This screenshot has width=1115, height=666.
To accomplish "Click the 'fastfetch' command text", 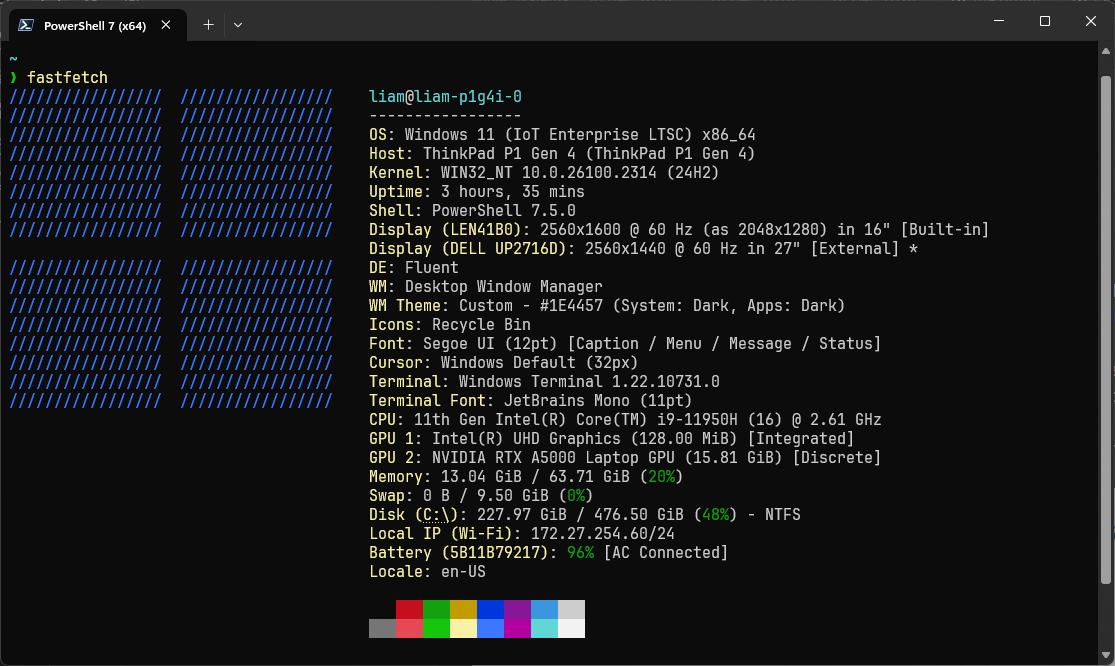I will (x=68, y=77).
